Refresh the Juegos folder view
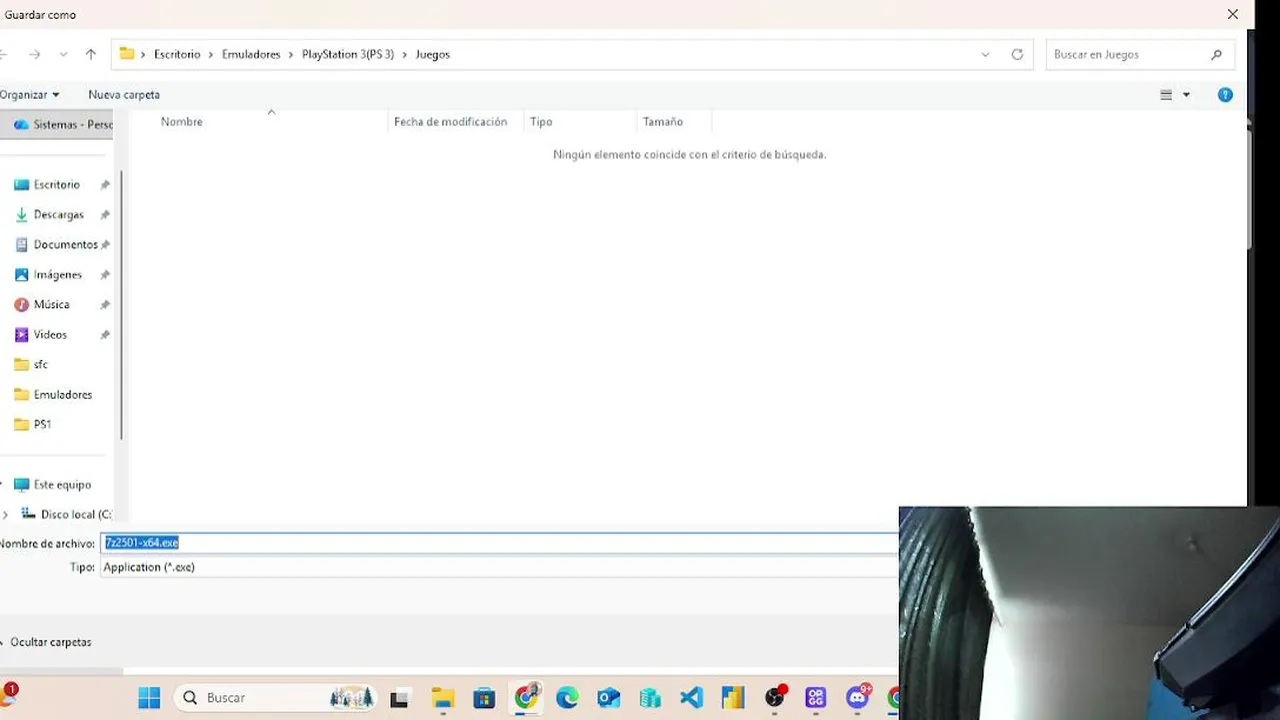This screenshot has height=720, width=1280. pyautogui.click(x=1017, y=54)
